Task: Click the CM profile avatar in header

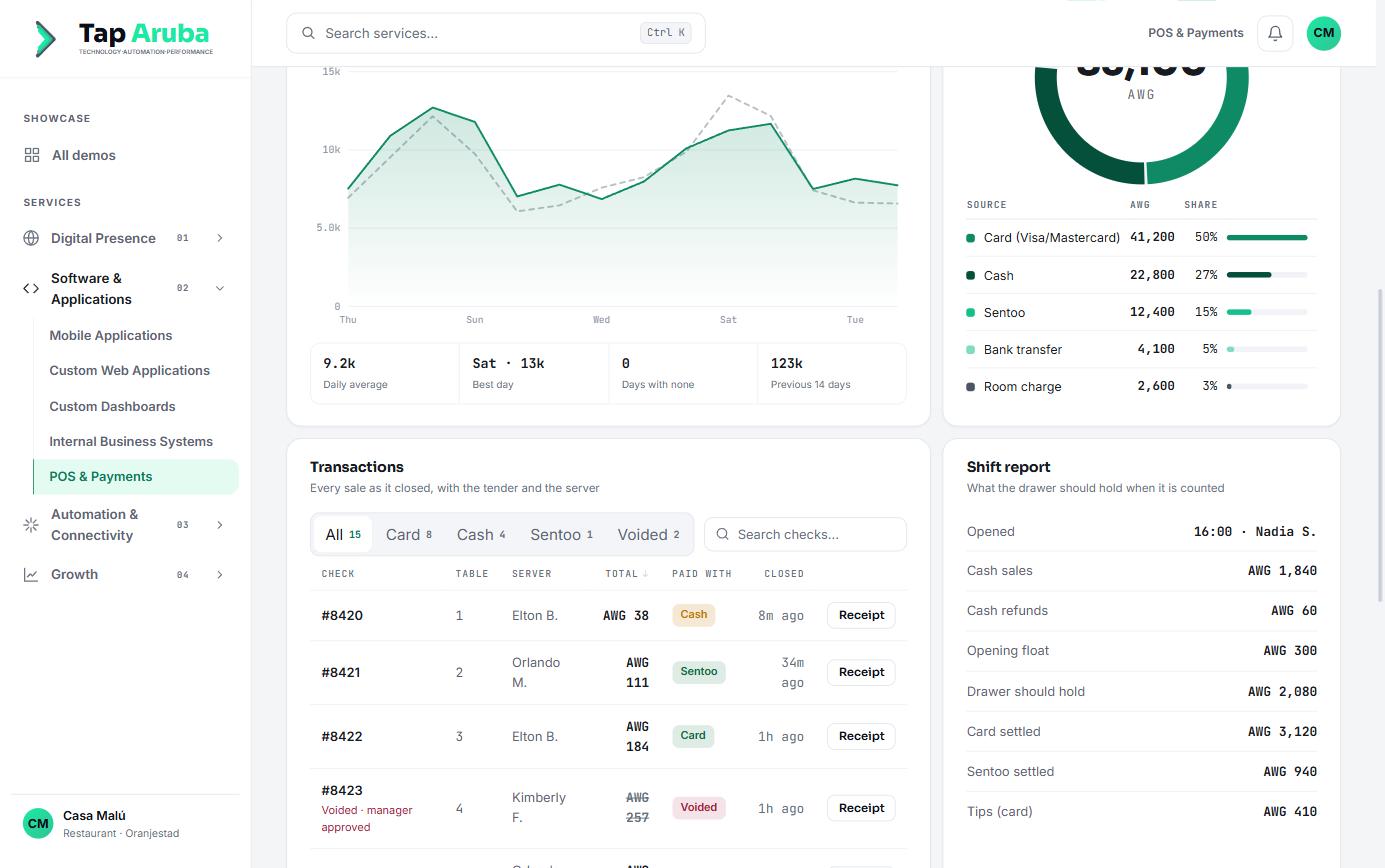Action: pyautogui.click(x=1323, y=33)
